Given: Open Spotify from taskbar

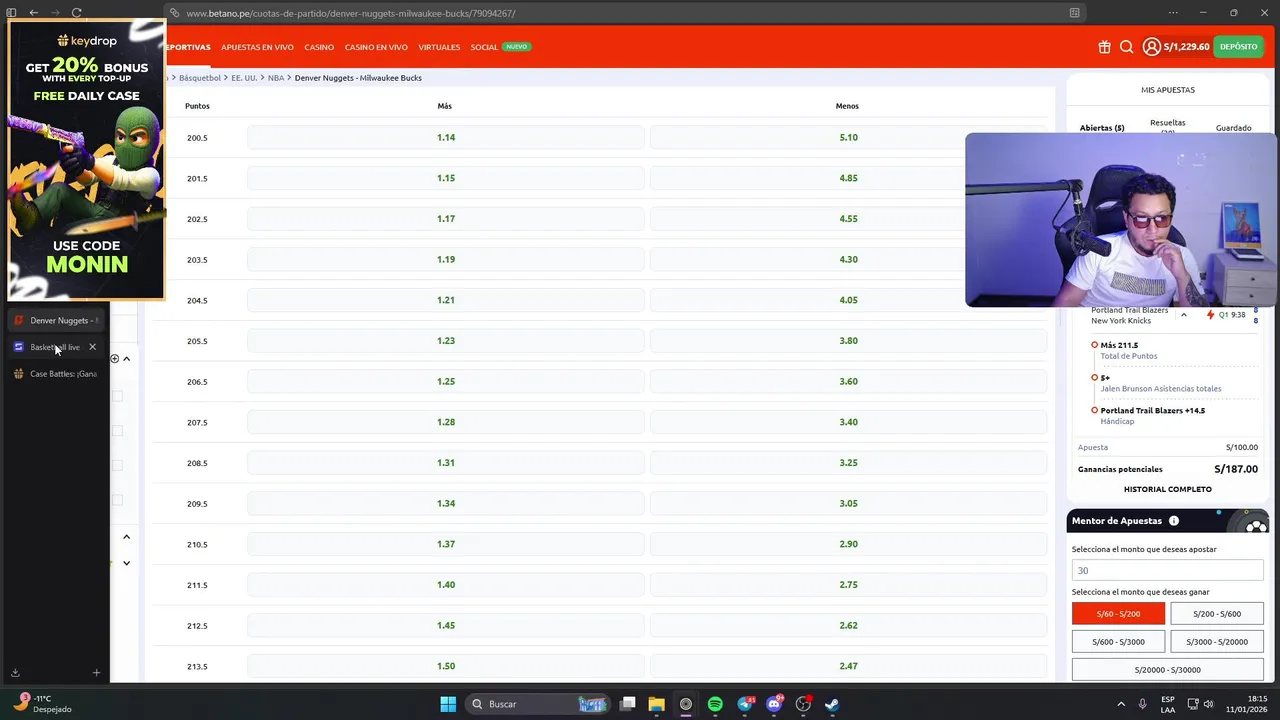Looking at the screenshot, I should pyautogui.click(x=715, y=704).
